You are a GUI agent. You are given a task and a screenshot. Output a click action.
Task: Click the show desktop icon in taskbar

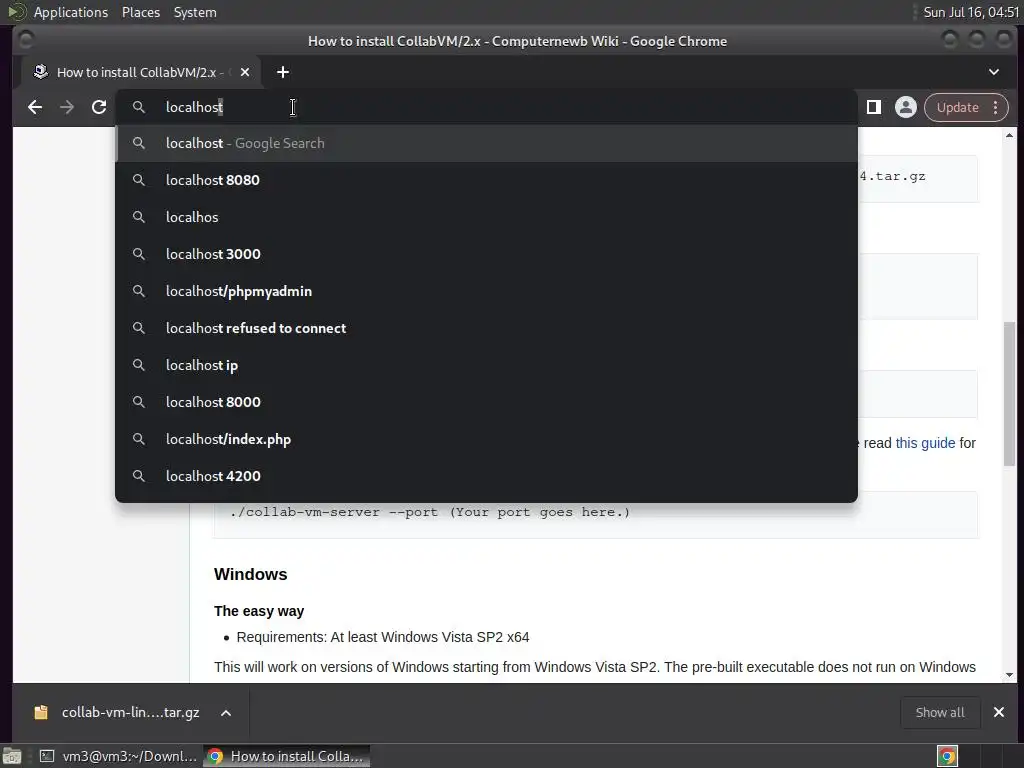(x=12, y=756)
